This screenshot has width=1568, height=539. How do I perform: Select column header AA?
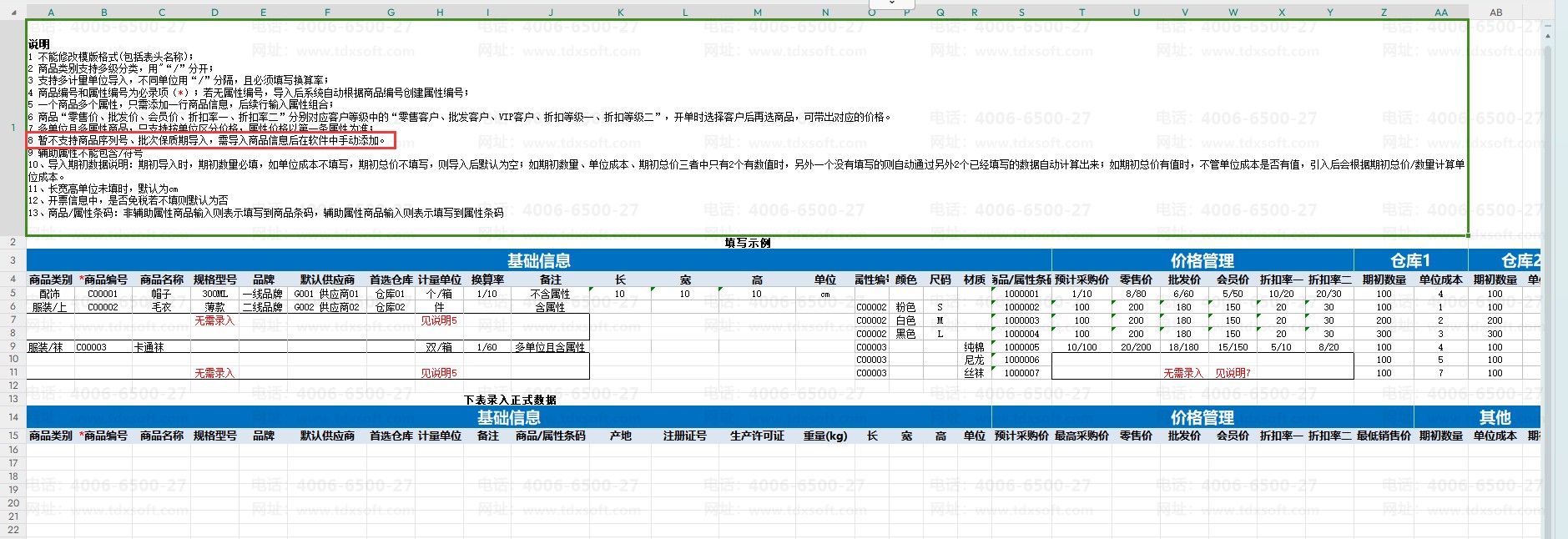1440,13
